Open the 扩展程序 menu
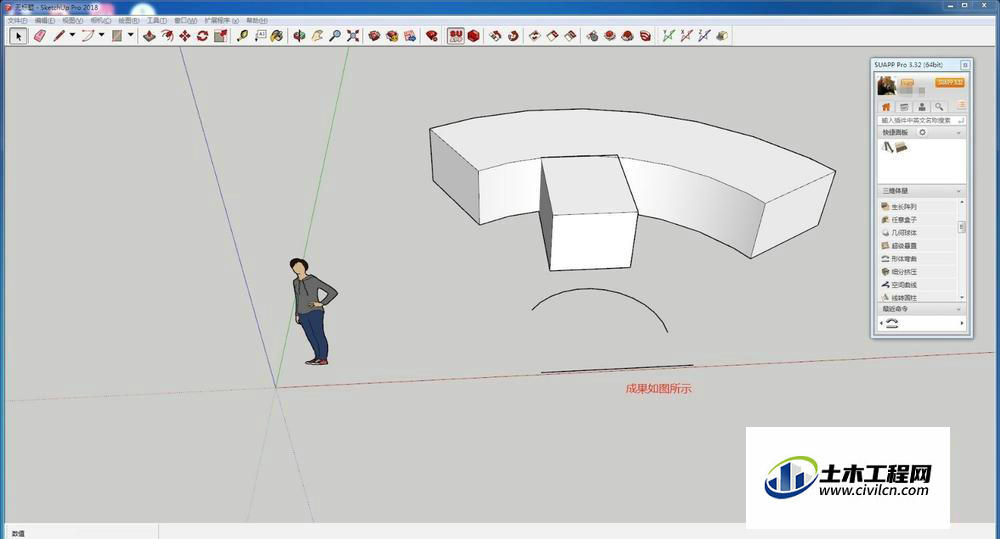The image size is (1000, 539). click(221, 20)
